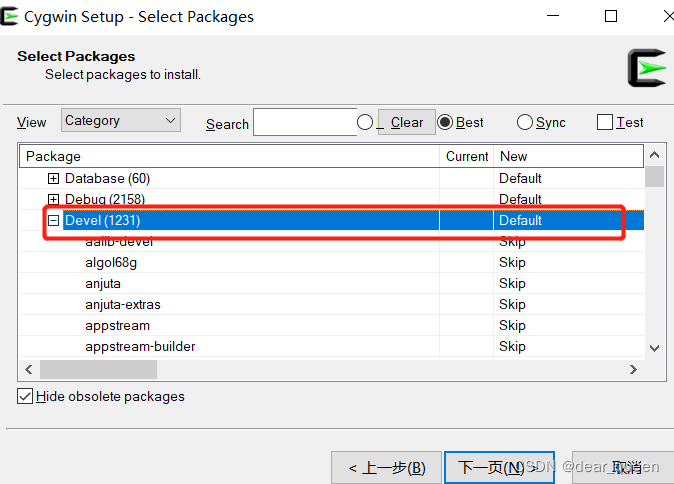The height and width of the screenshot is (484, 674).
Task: Select the Keep radio button beside Clear
Action: (x=365, y=122)
